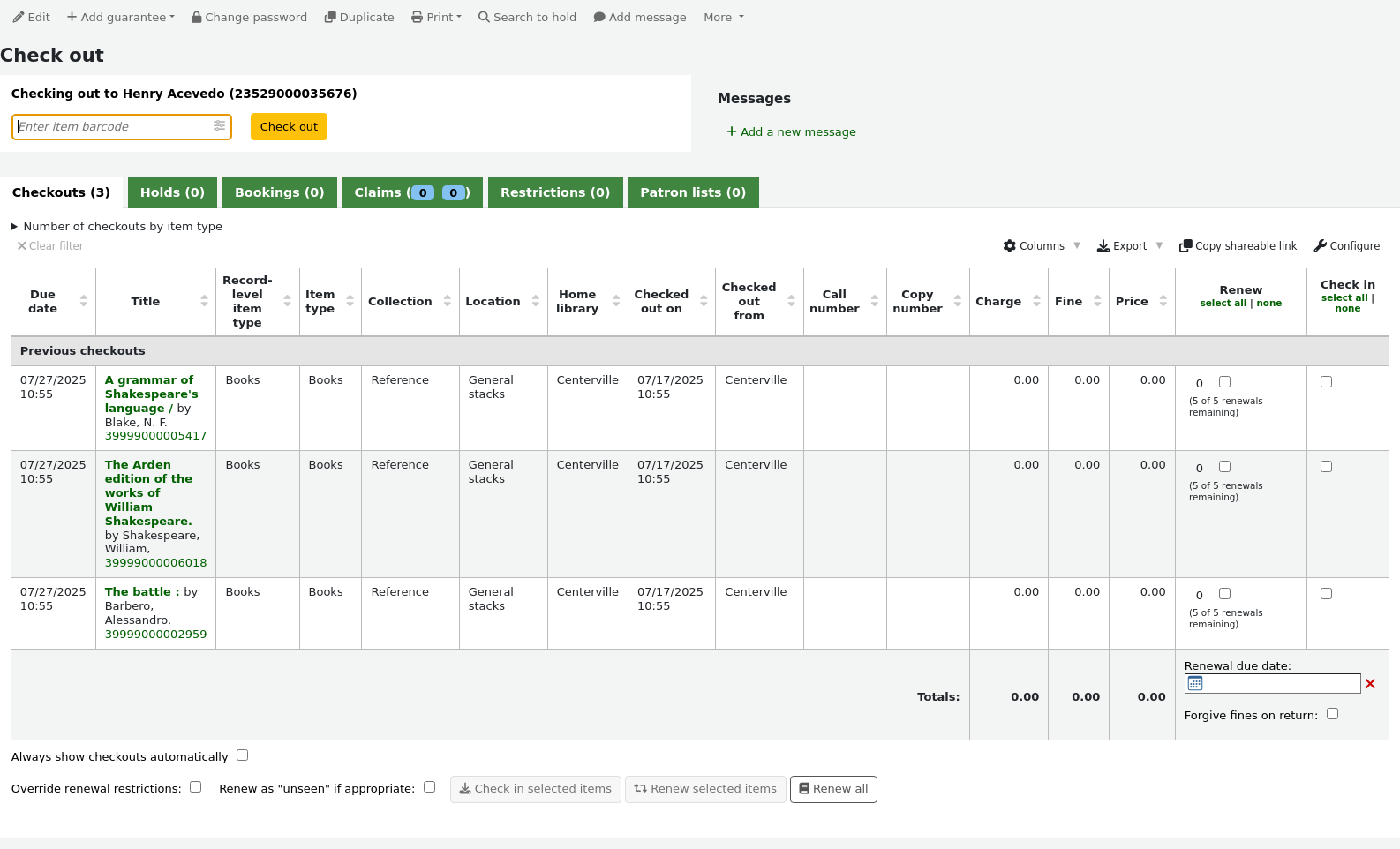The image size is (1400, 849).
Task: Click Renew none link
Action: click(x=1268, y=303)
